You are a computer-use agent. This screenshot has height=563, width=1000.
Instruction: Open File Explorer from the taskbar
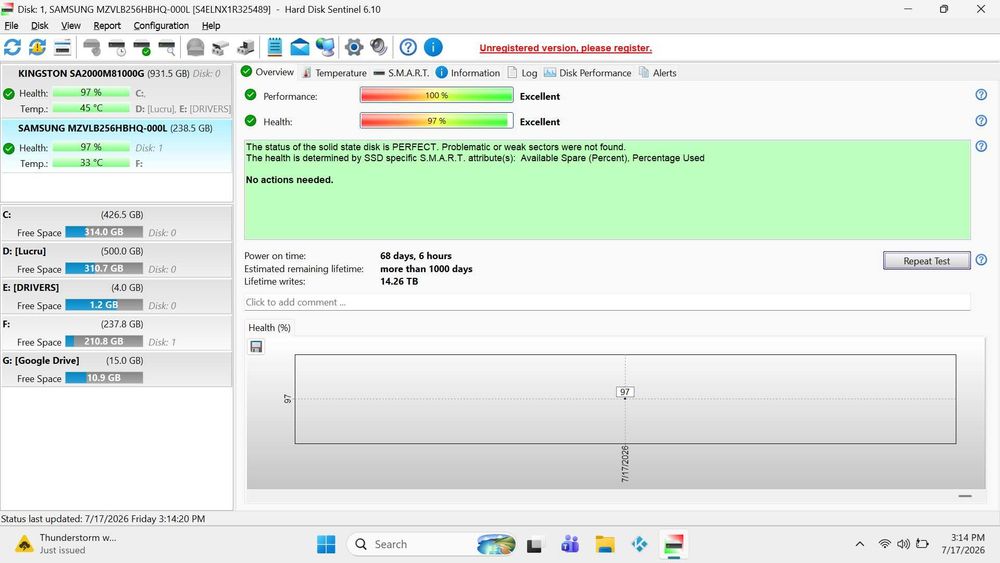(605, 545)
